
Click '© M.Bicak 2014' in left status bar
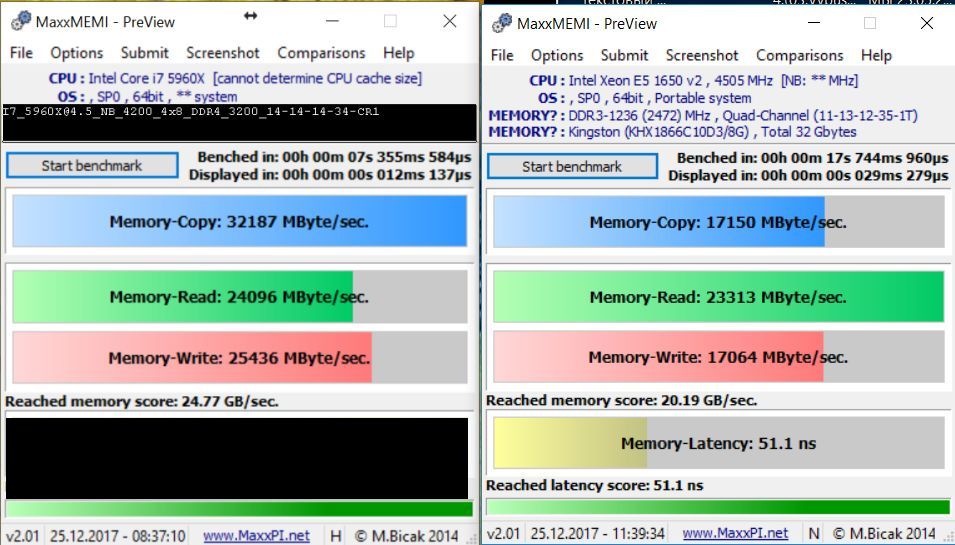(406, 536)
